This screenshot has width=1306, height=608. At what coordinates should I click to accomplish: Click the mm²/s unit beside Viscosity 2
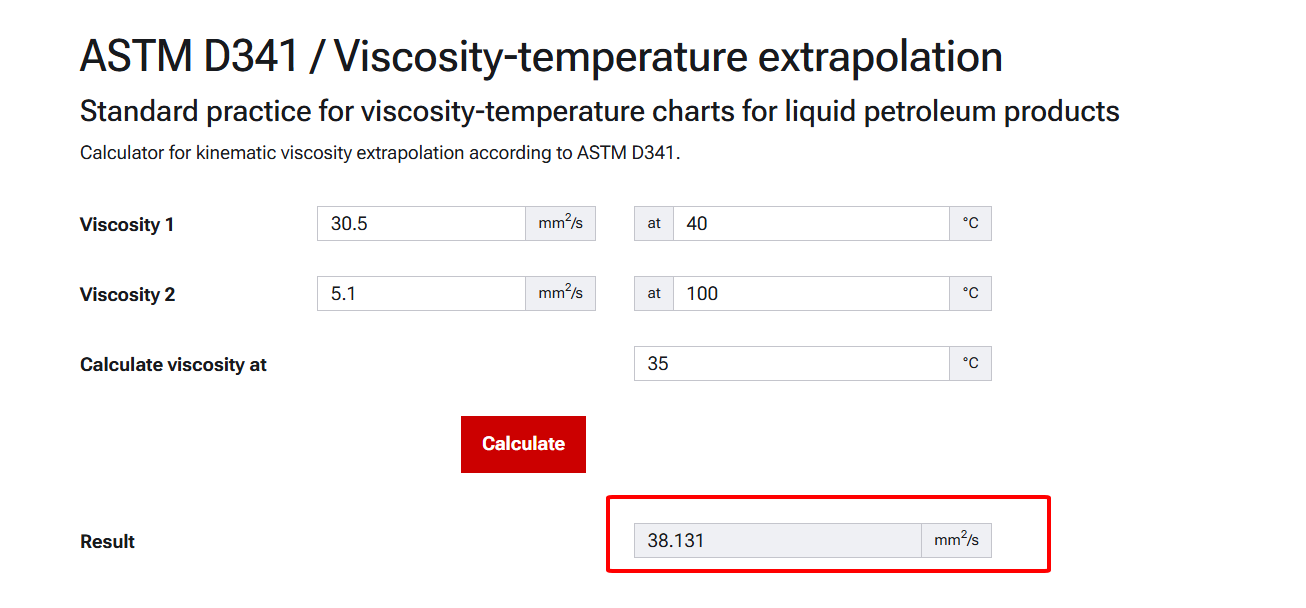560,294
